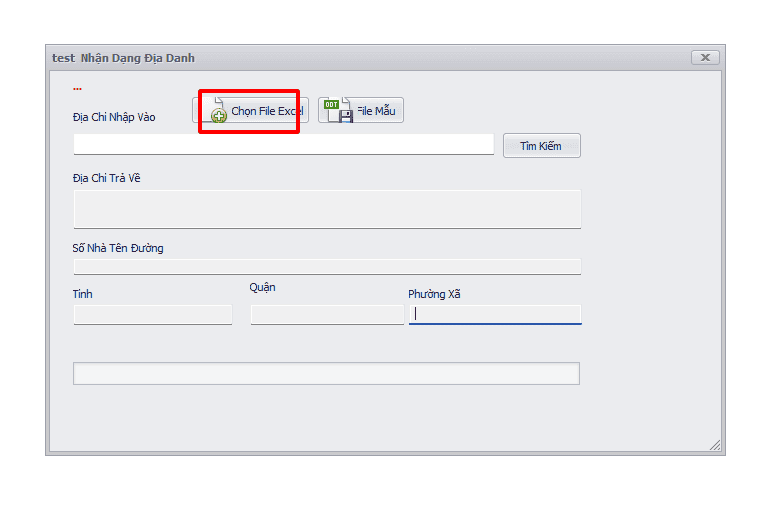Click inside the Quận field

coord(327,315)
